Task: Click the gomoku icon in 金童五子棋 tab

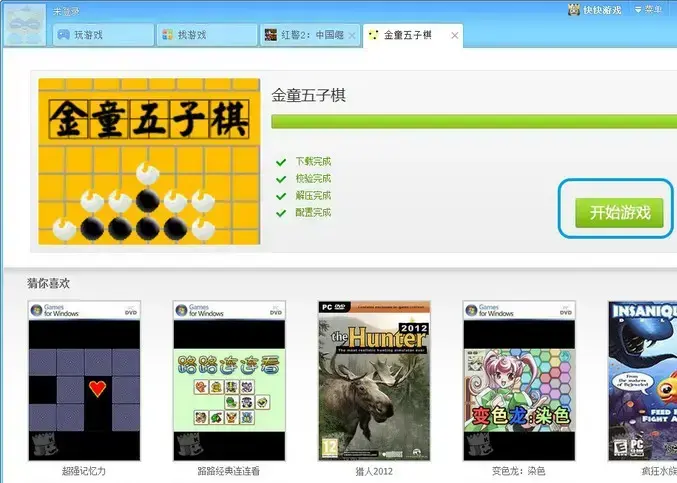Action: coord(373,35)
